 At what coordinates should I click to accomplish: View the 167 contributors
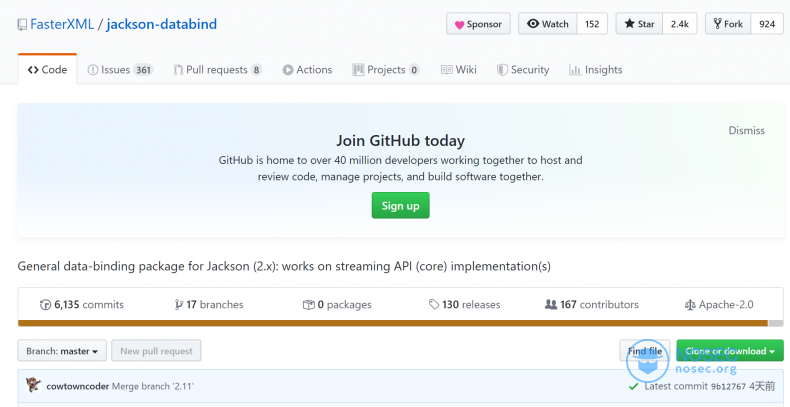coord(592,305)
